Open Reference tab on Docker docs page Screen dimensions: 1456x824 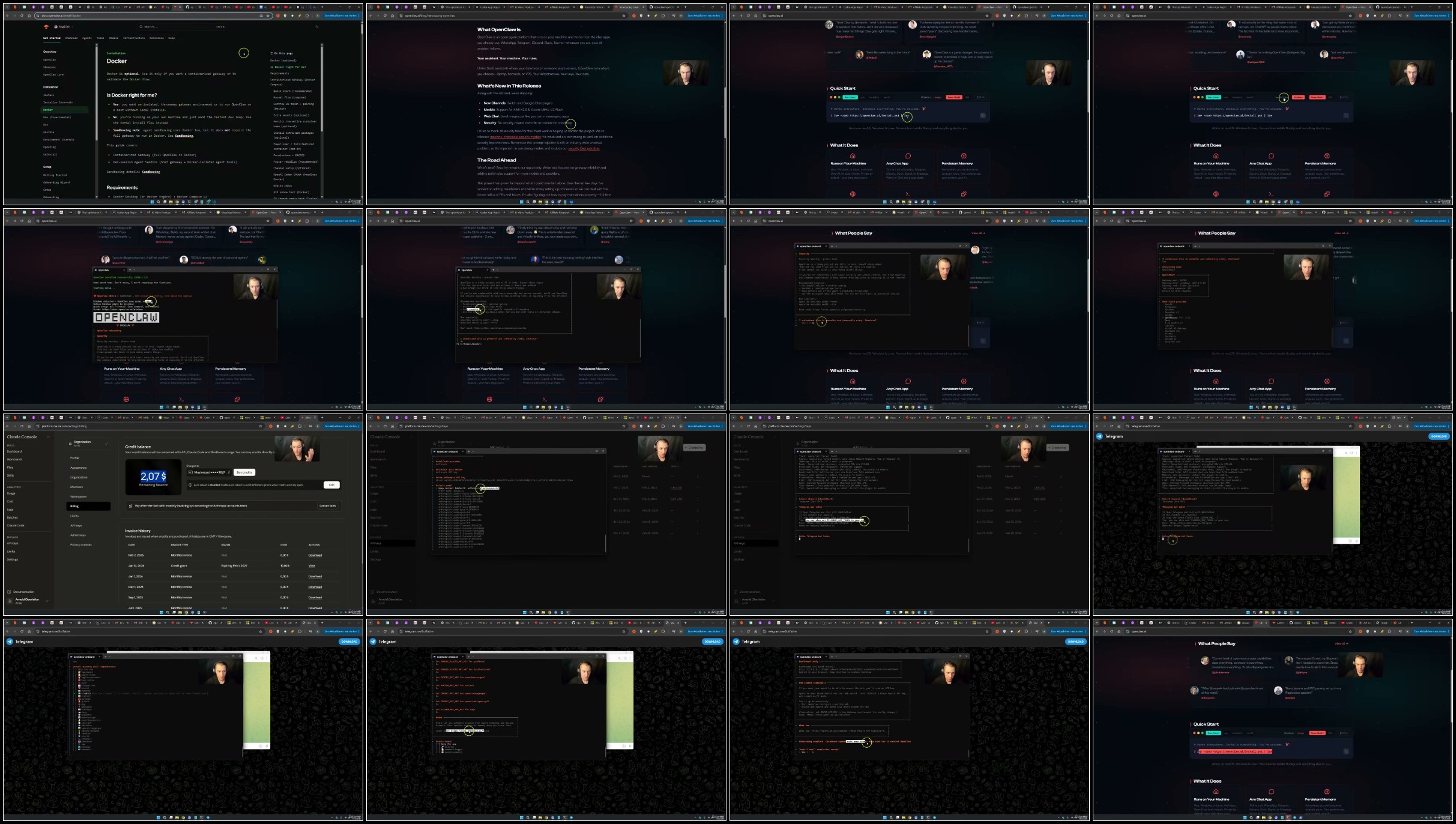(157, 38)
